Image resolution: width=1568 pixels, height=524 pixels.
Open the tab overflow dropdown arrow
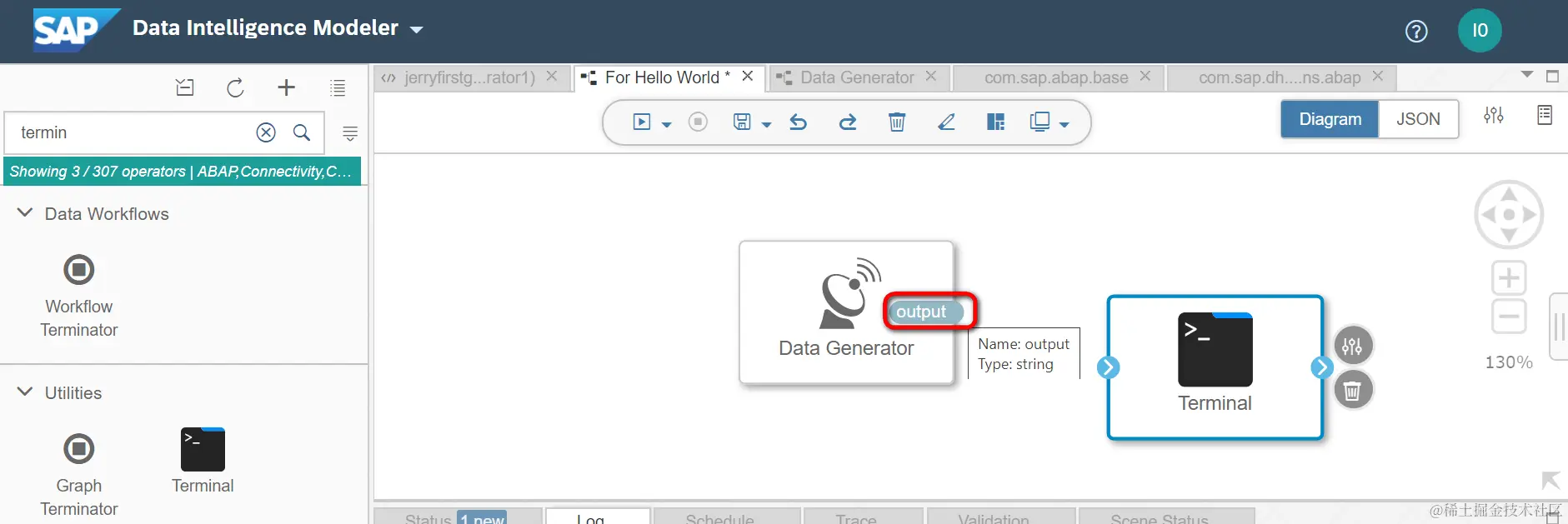[x=1527, y=75]
